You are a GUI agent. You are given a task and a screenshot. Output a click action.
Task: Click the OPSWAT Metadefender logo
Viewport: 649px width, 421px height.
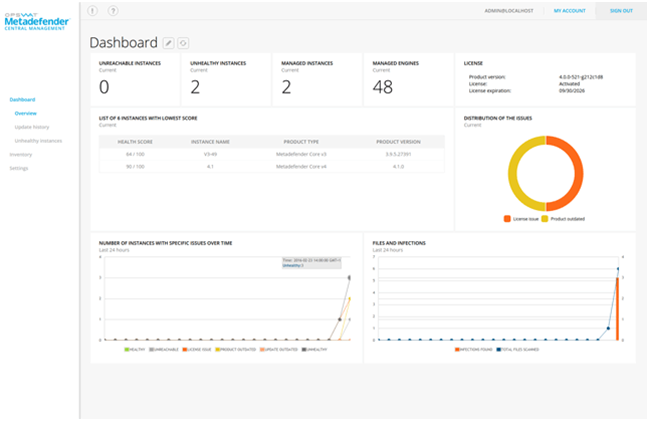[37, 22]
